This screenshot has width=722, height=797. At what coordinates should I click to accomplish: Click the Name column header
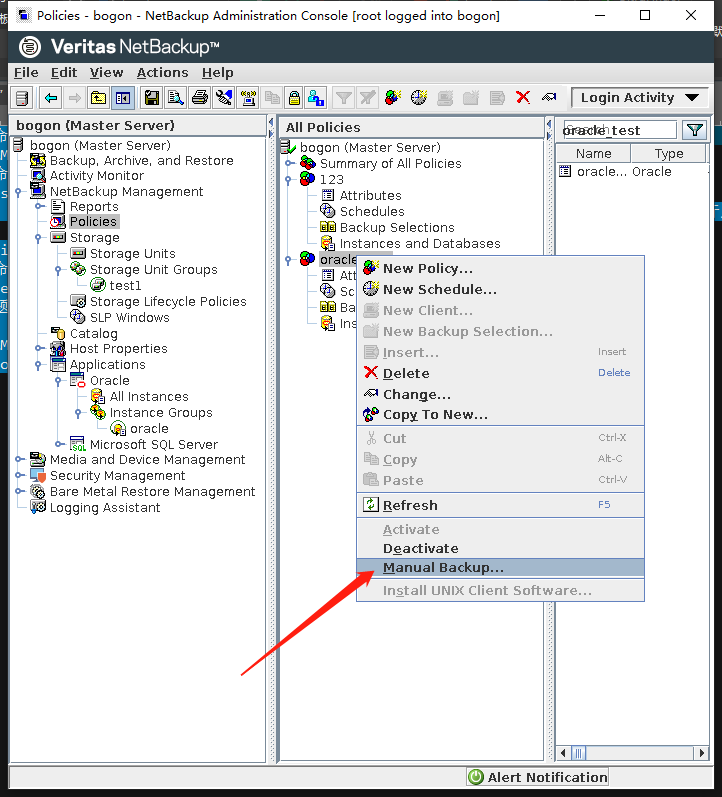coord(593,154)
